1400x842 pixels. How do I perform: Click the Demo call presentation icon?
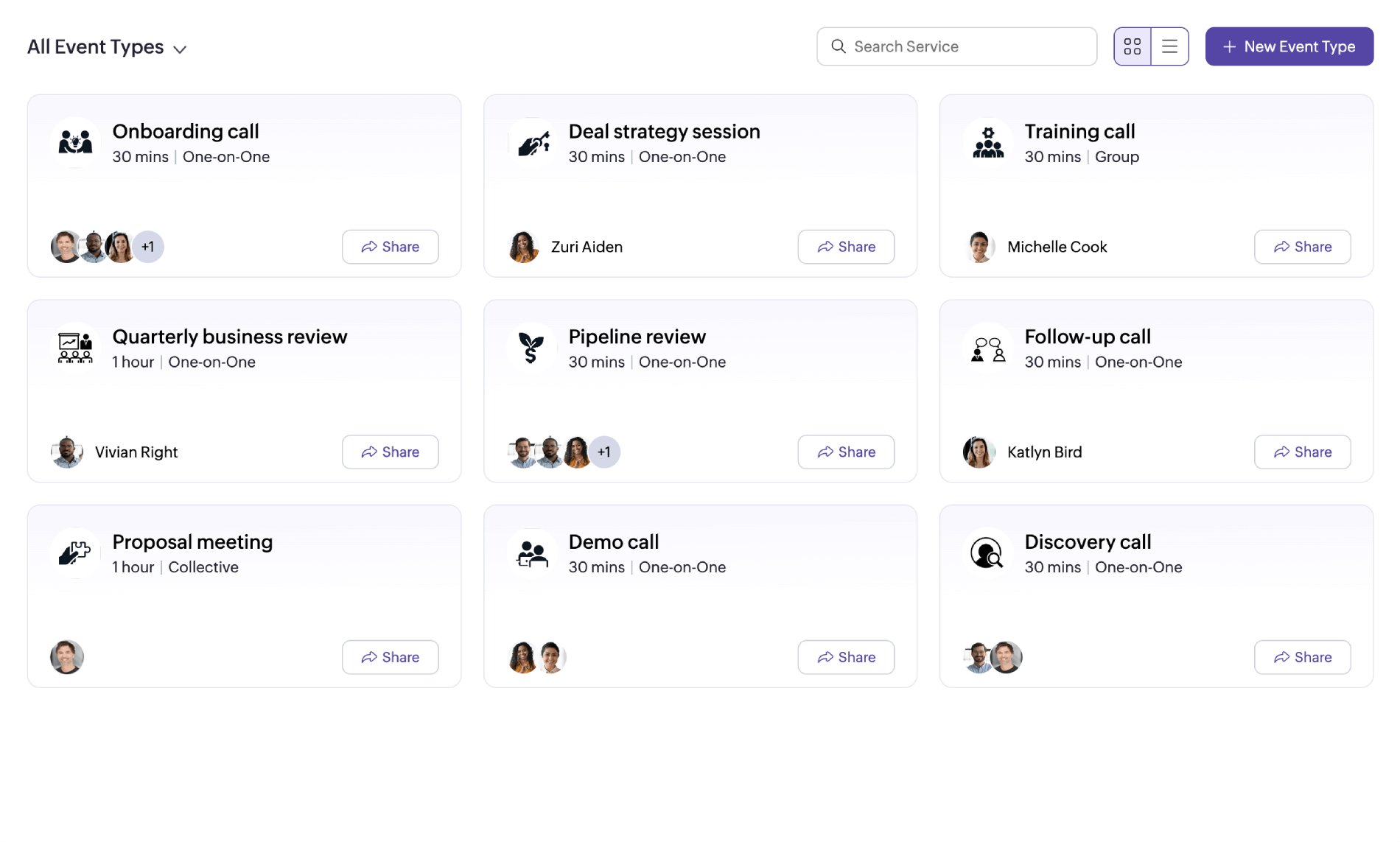pos(531,552)
